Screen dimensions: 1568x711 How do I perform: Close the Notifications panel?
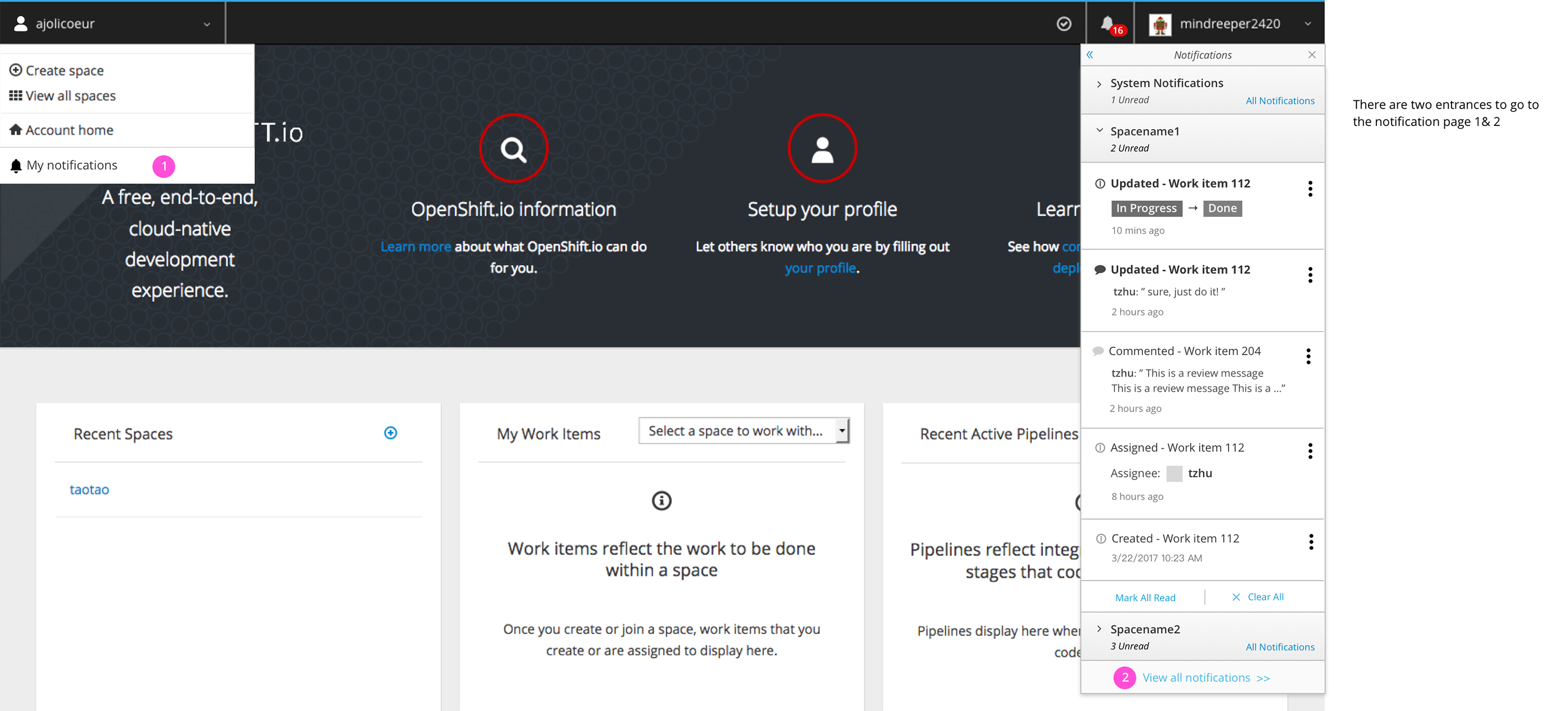1312,54
